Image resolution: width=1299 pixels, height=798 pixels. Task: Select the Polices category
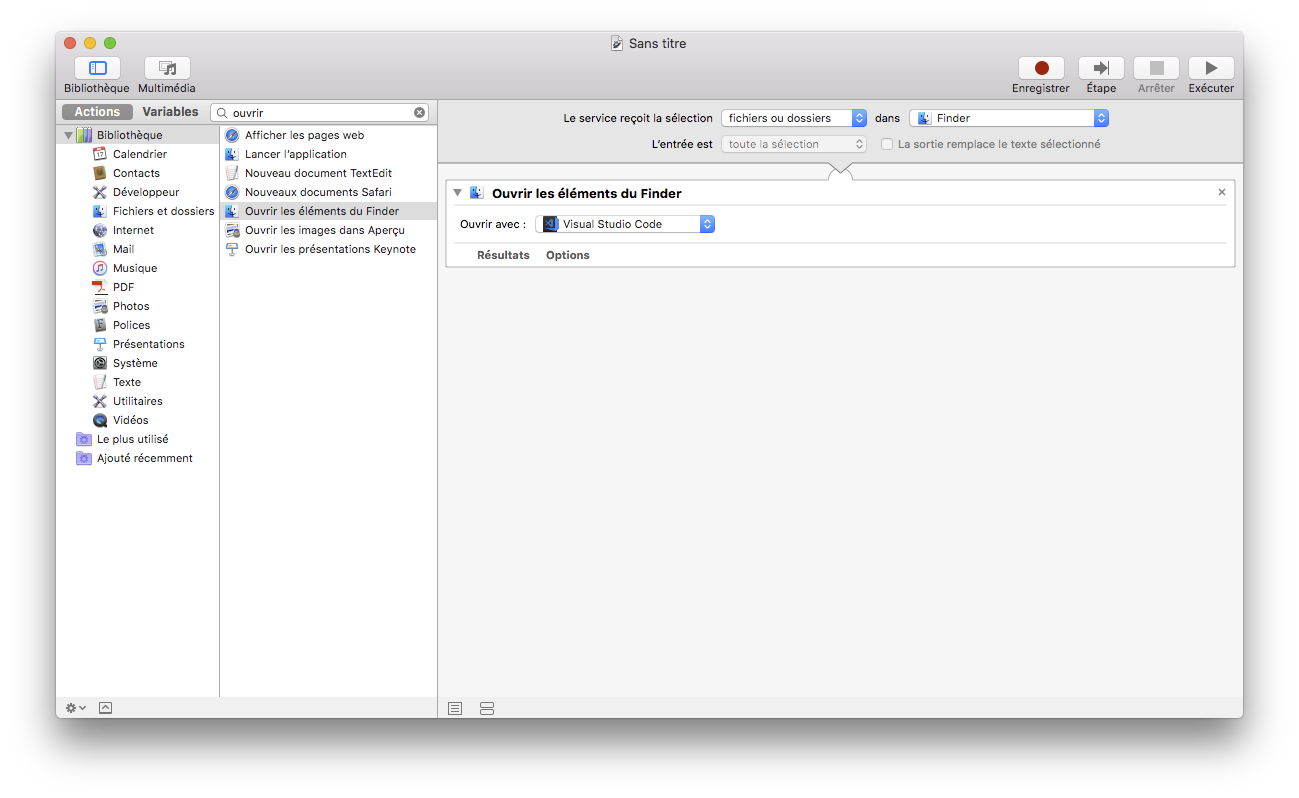coord(131,325)
